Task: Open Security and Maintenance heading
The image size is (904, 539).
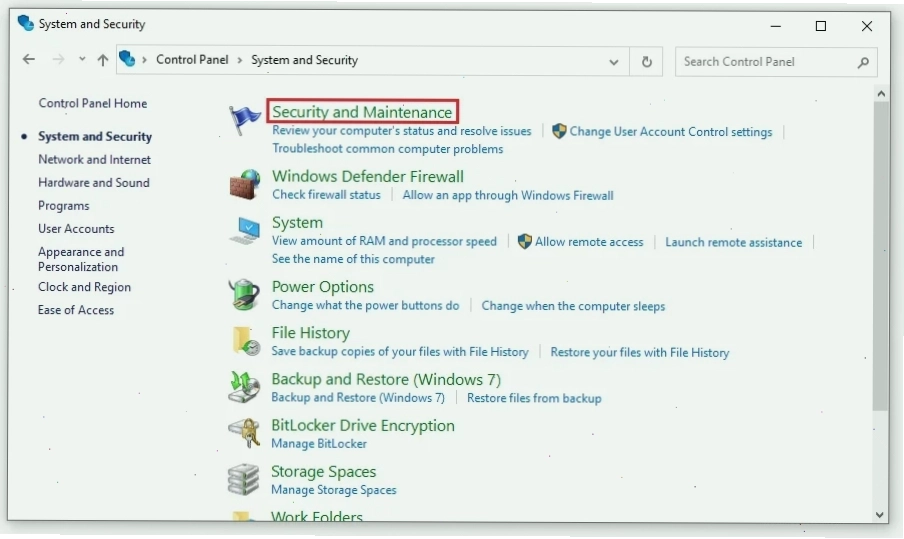Action: [x=362, y=112]
